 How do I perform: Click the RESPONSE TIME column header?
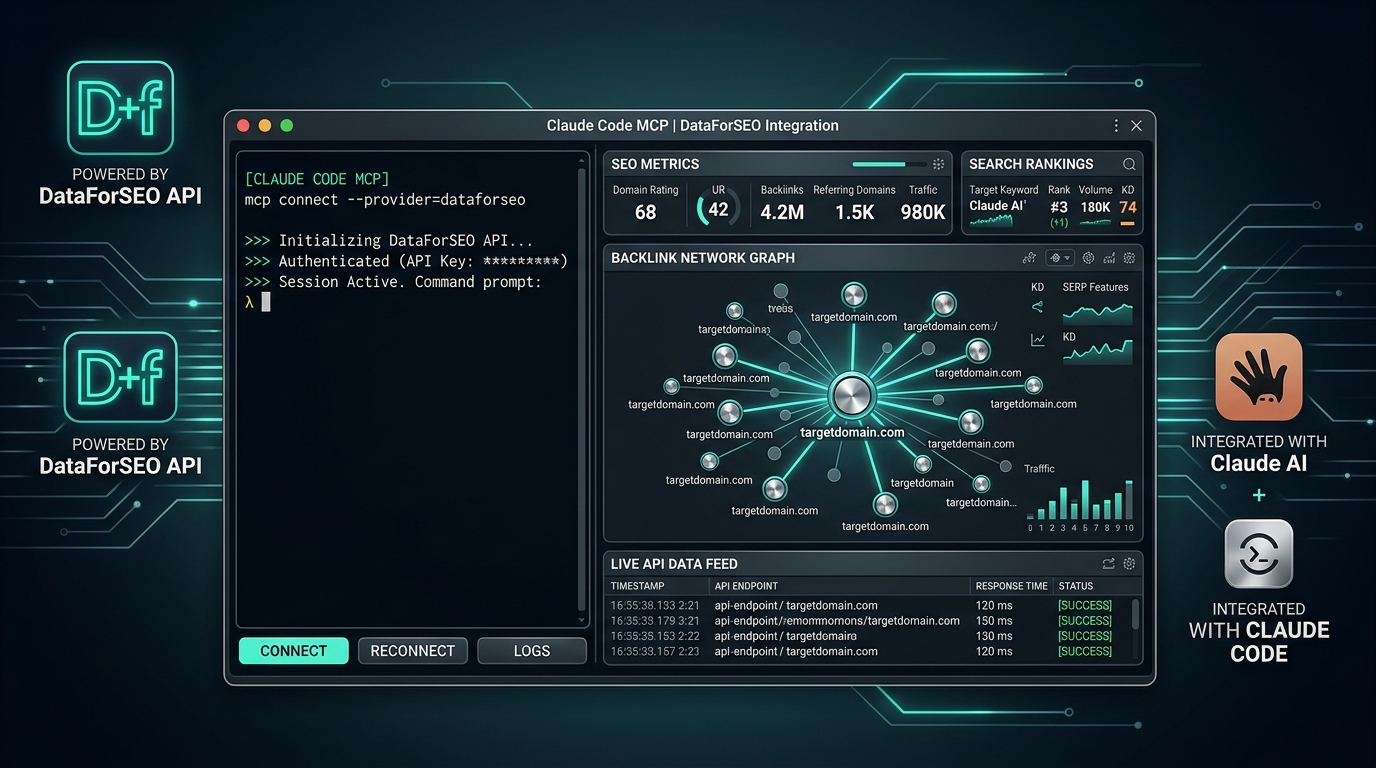tap(1012, 586)
